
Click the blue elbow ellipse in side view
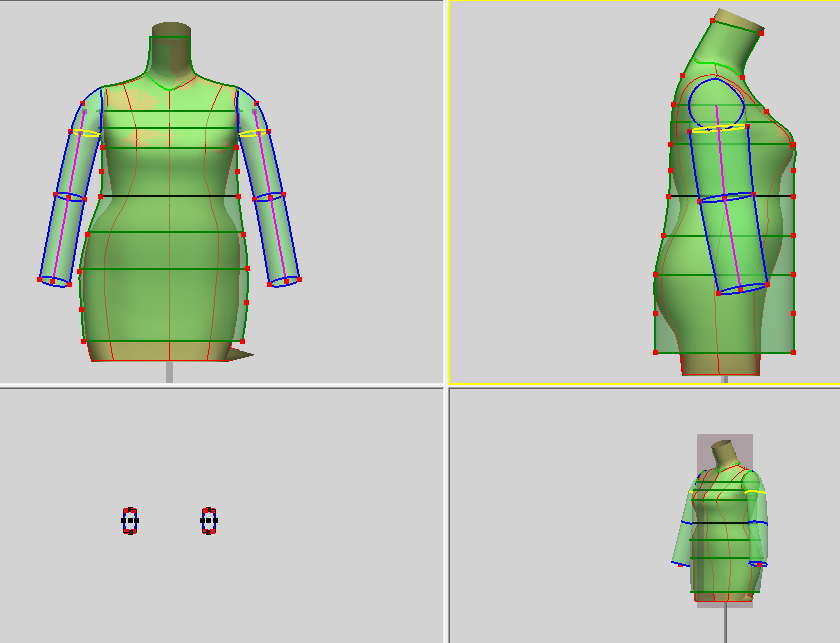[x=726, y=197]
